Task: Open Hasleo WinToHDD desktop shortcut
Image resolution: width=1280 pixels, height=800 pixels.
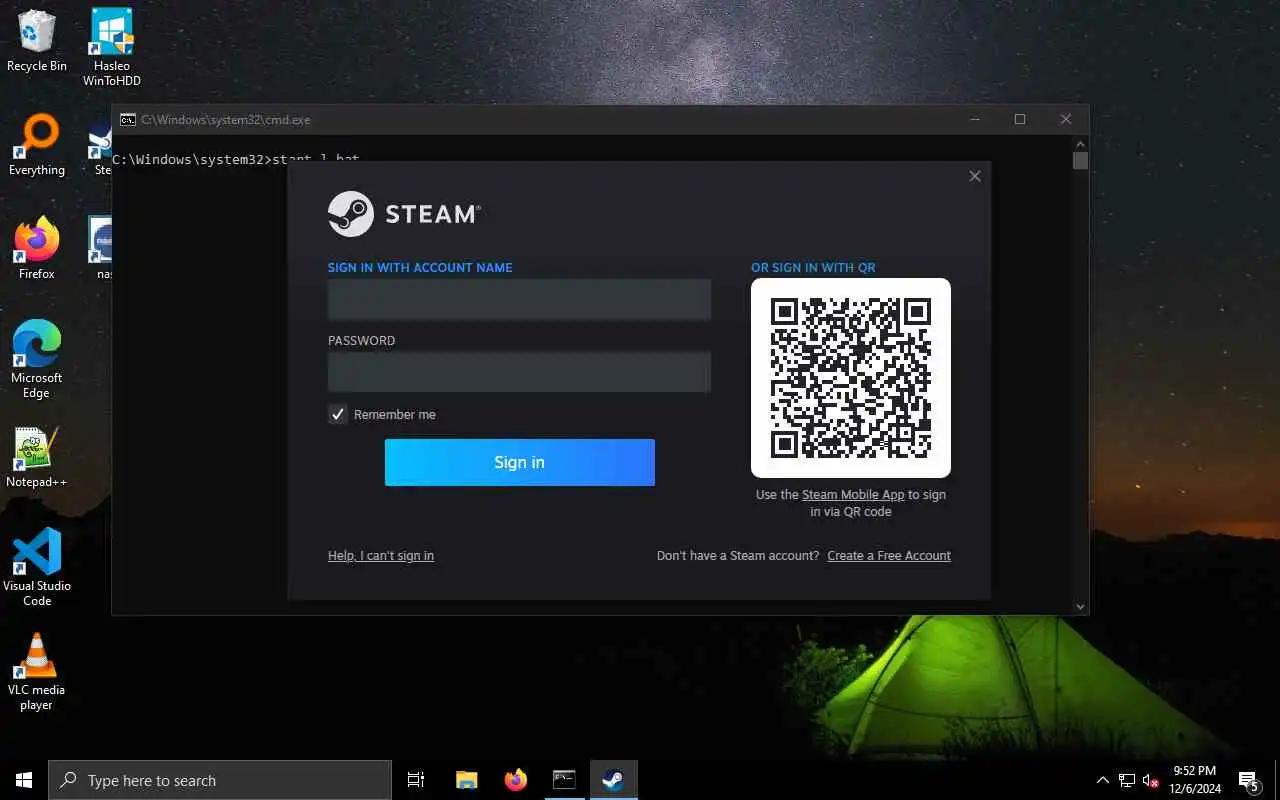Action: (x=112, y=48)
